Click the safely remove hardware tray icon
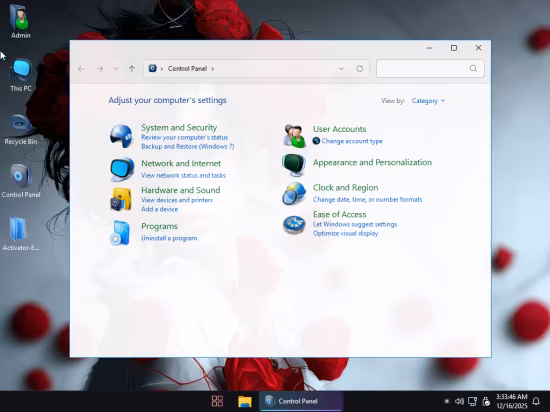The width and height of the screenshot is (550, 412). click(486, 401)
